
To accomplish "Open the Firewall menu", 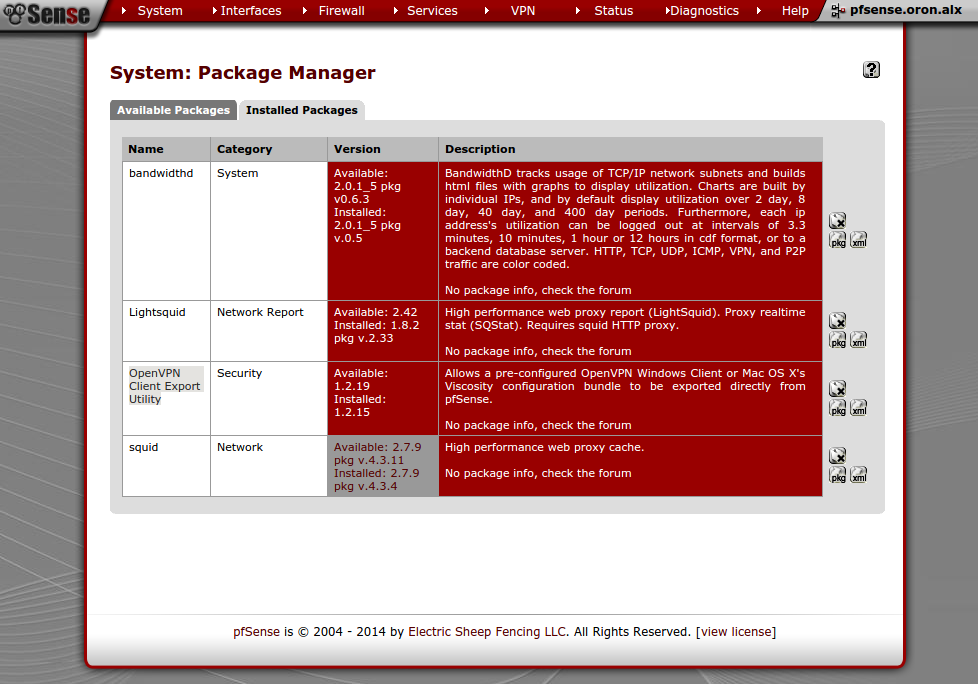I will (x=342, y=11).
